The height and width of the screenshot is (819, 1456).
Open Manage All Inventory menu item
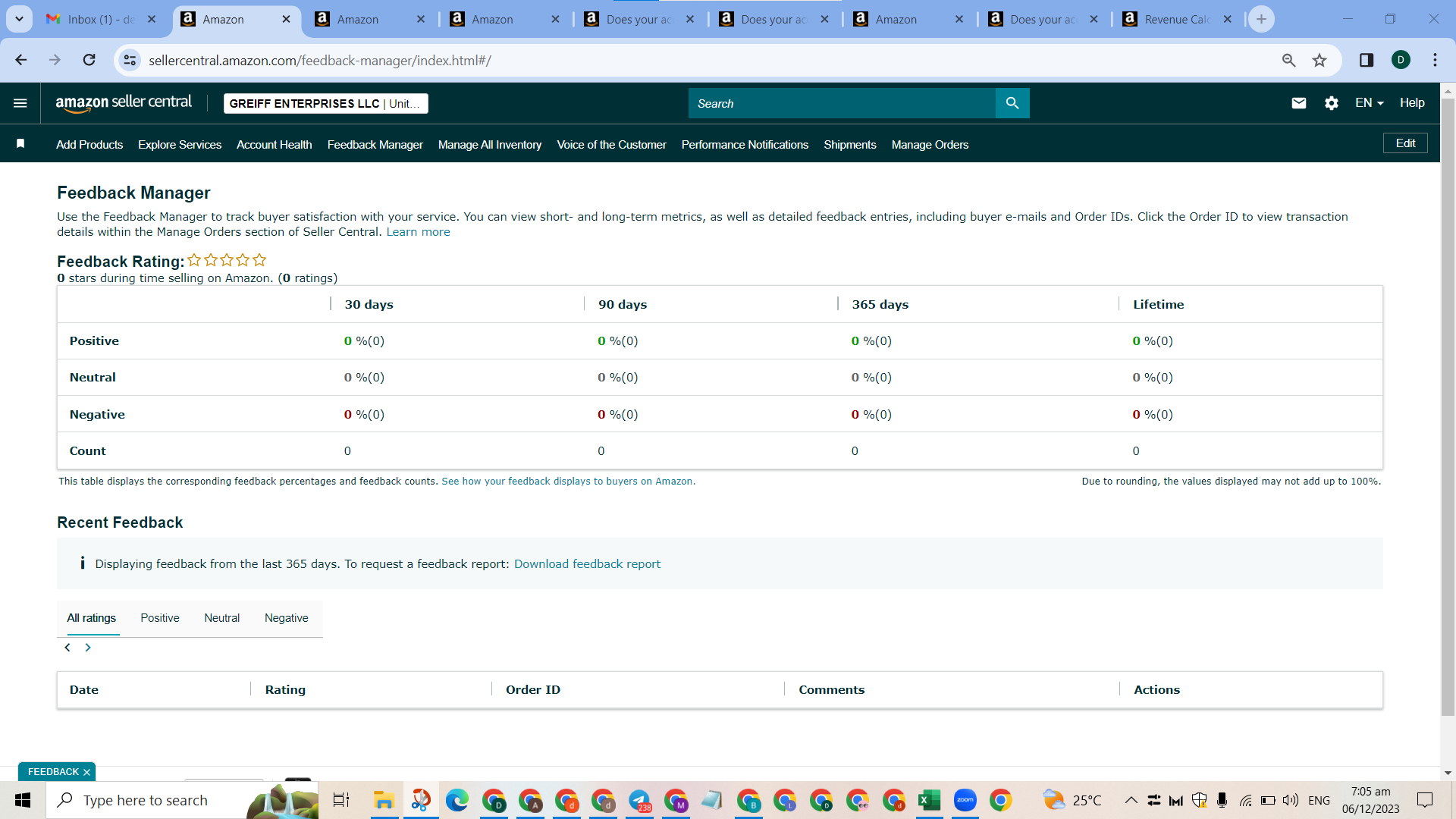(490, 145)
